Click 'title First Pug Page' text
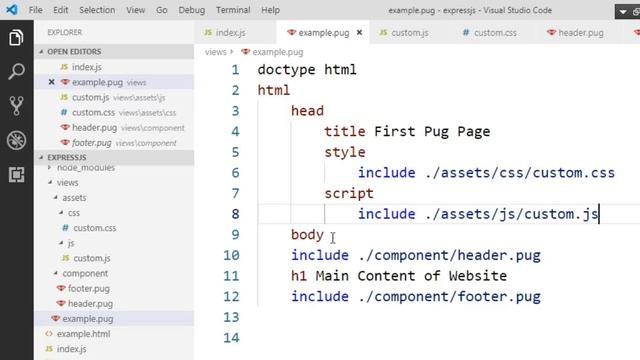Viewport: 640px width, 360px height. (407, 131)
